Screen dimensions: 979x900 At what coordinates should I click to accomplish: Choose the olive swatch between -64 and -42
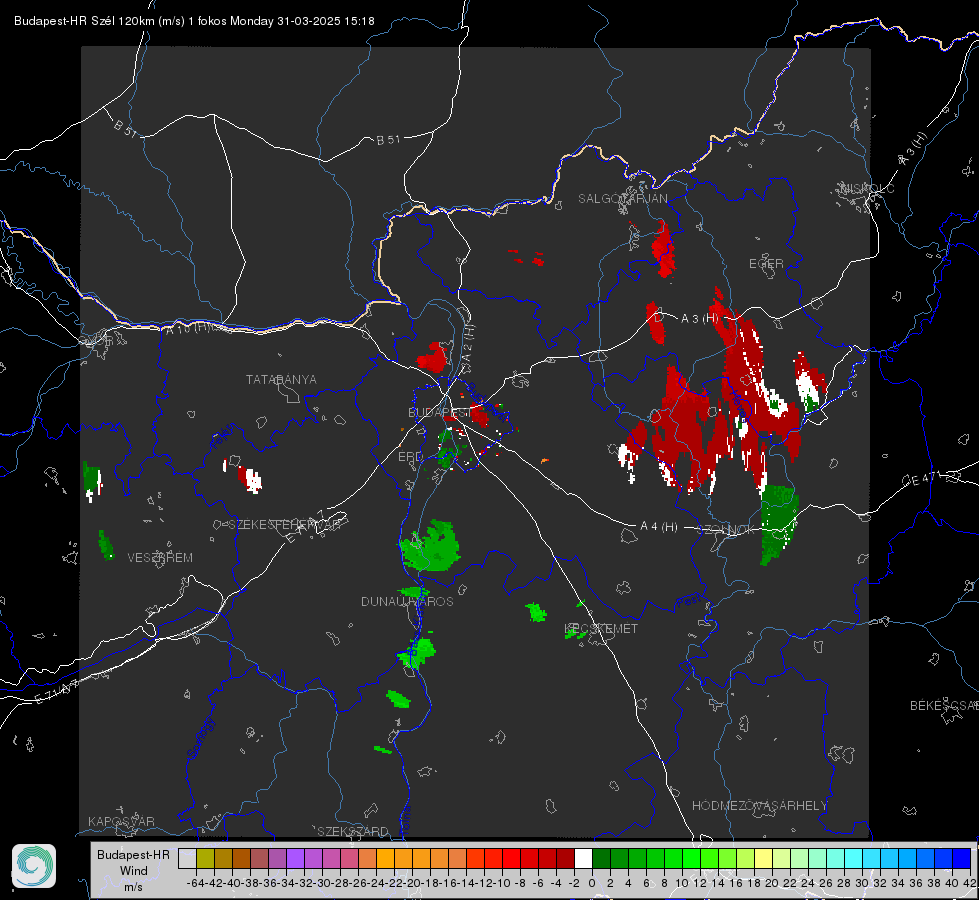[205, 859]
